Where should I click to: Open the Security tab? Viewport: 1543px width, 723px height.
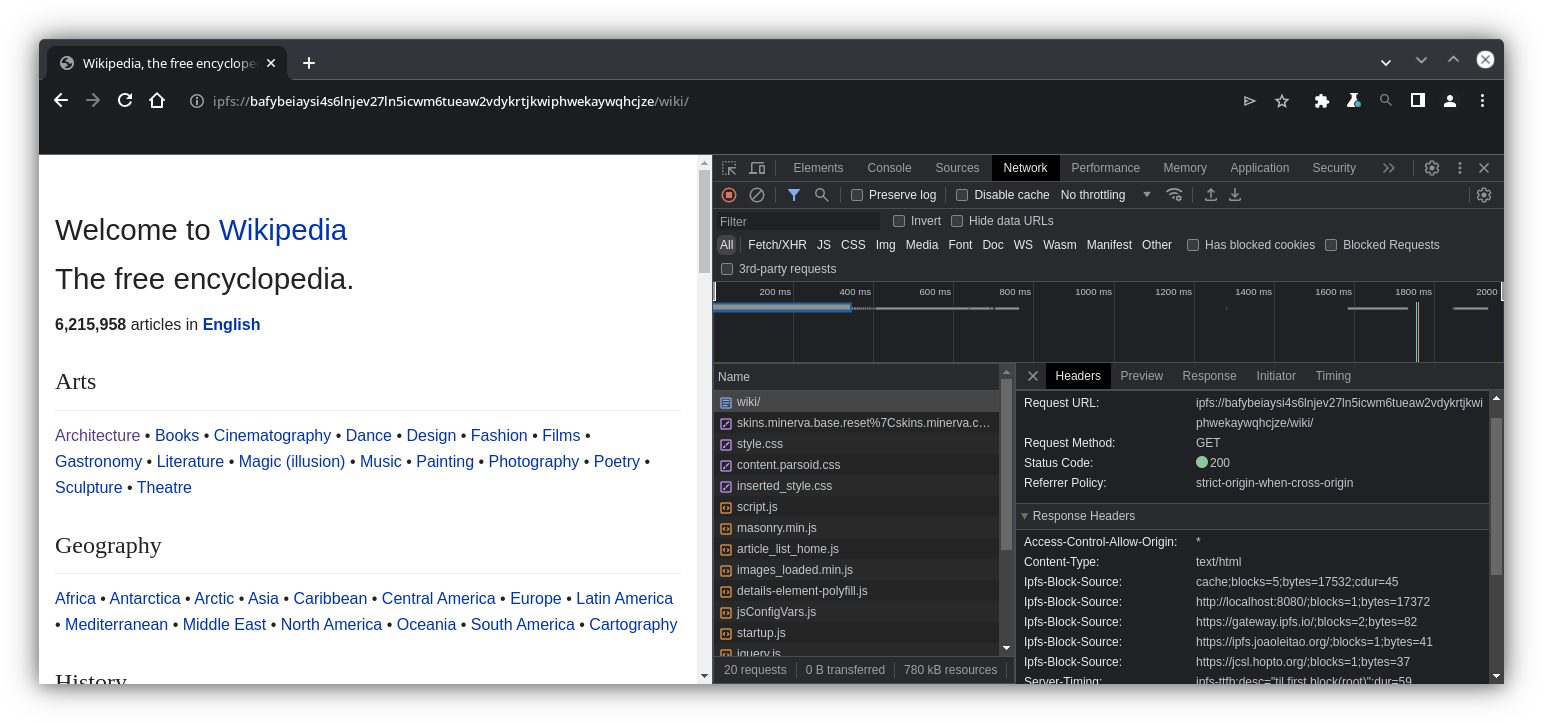click(1334, 168)
